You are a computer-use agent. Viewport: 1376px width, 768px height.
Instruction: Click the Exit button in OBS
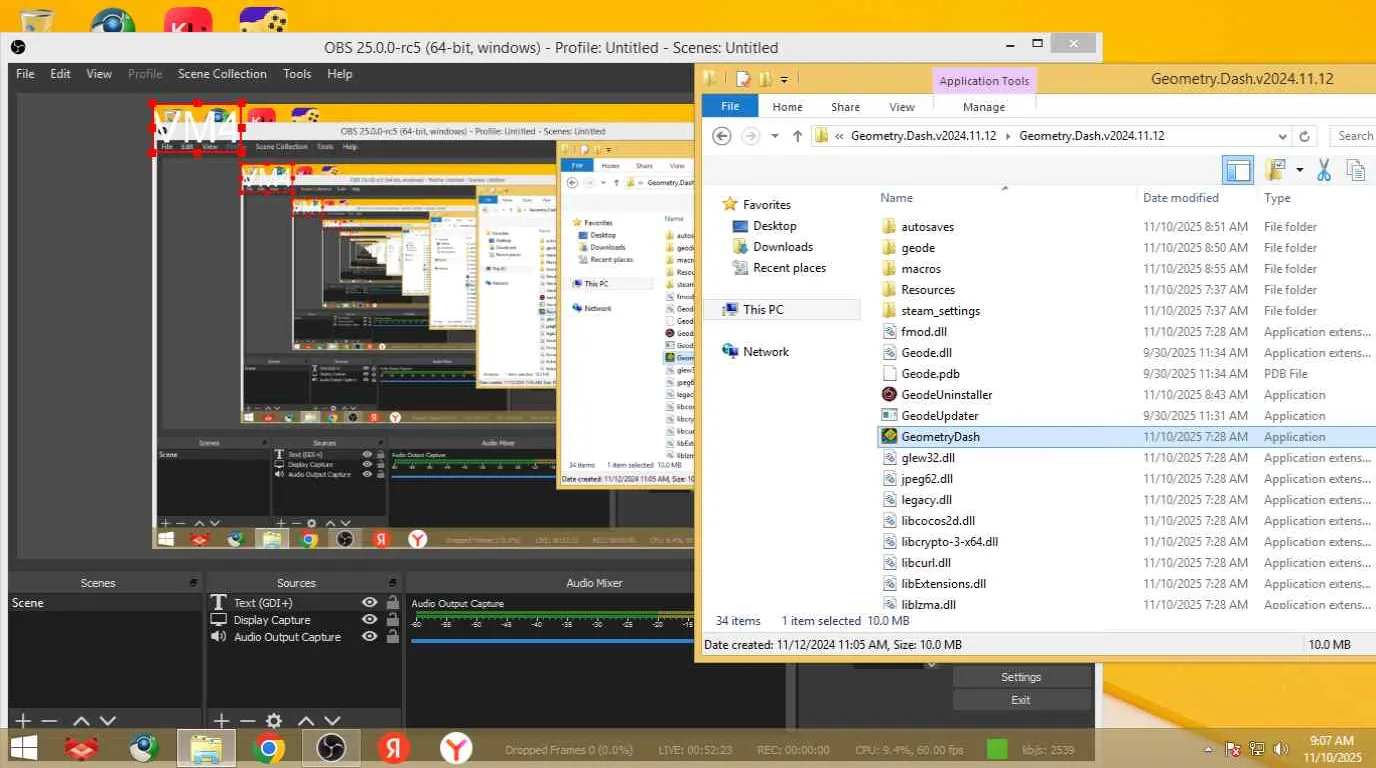point(1021,700)
